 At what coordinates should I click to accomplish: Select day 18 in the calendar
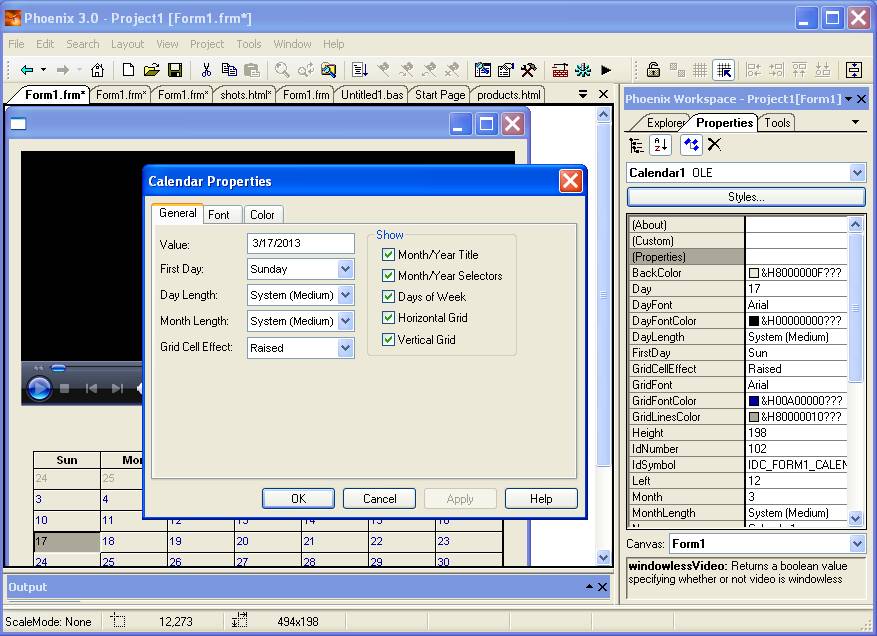pyautogui.click(x=133, y=541)
